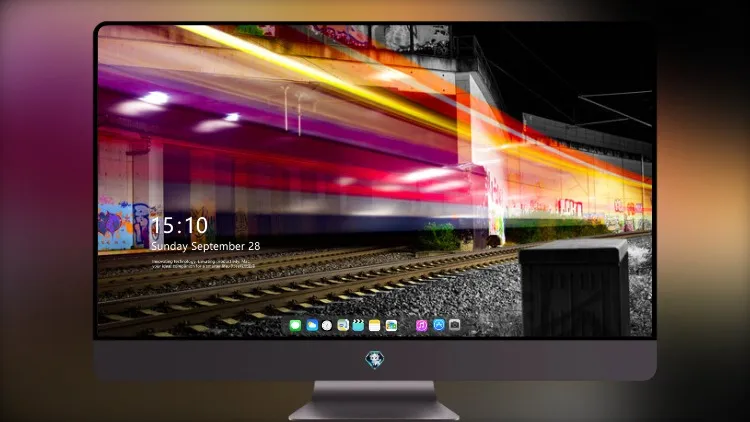
Task: Open the Maps dock icon
Action: [x=343, y=326]
